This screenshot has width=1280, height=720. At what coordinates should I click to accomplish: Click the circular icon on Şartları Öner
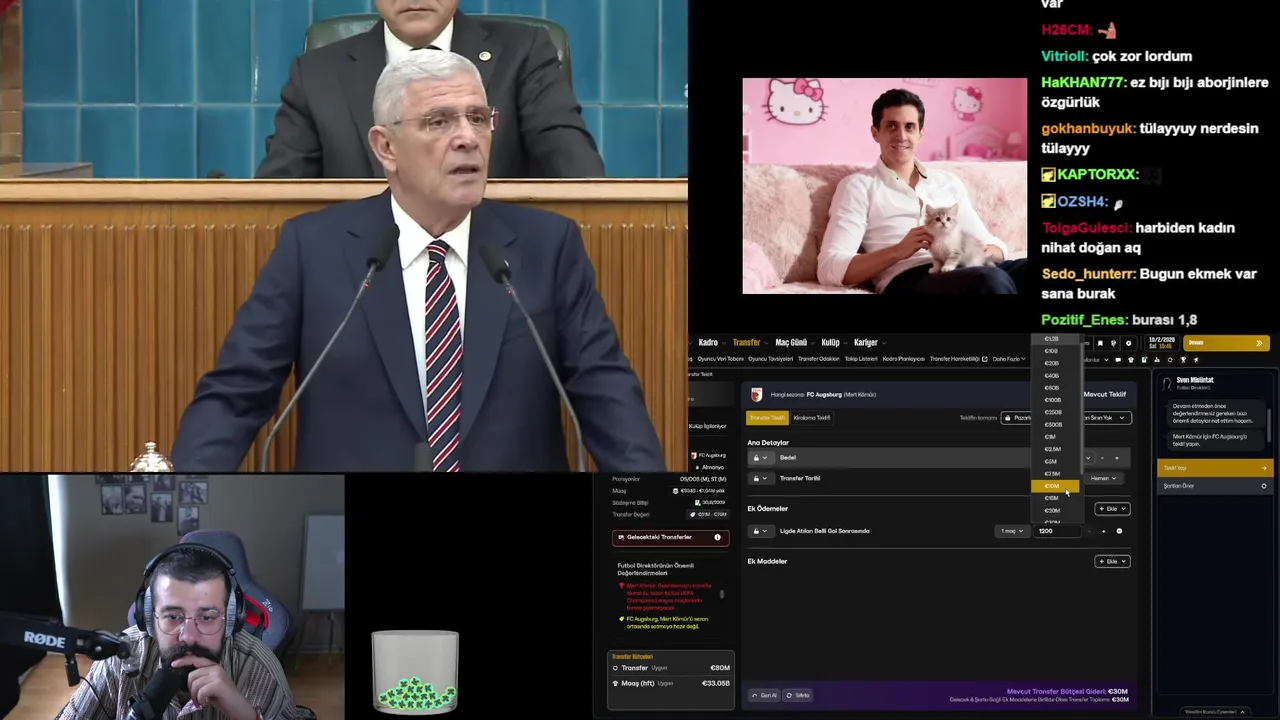click(1264, 486)
